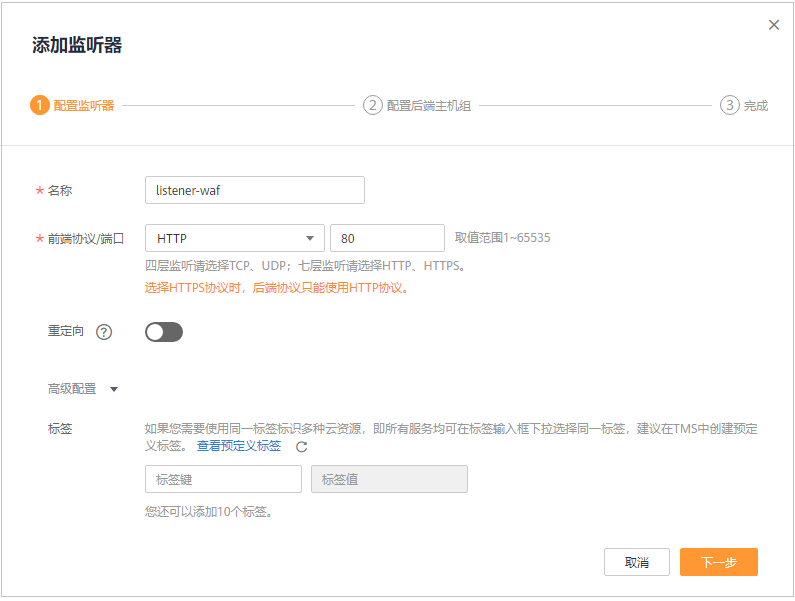This screenshot has height=601, width=795.
Task: Click the 取消 button
Action: pos(637,562)
